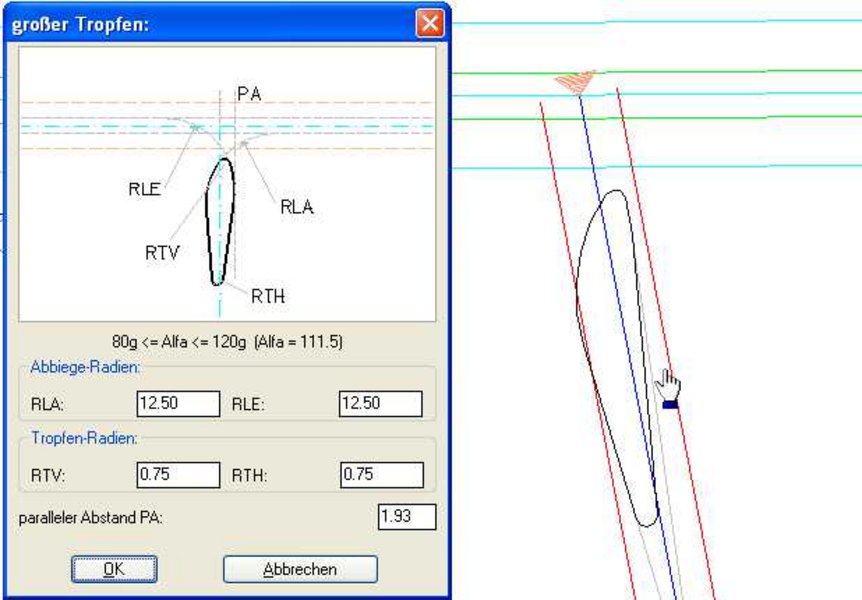Close the großer Tropfen dialog
Viewport: 862px width, 600px height.
(430, 23)
